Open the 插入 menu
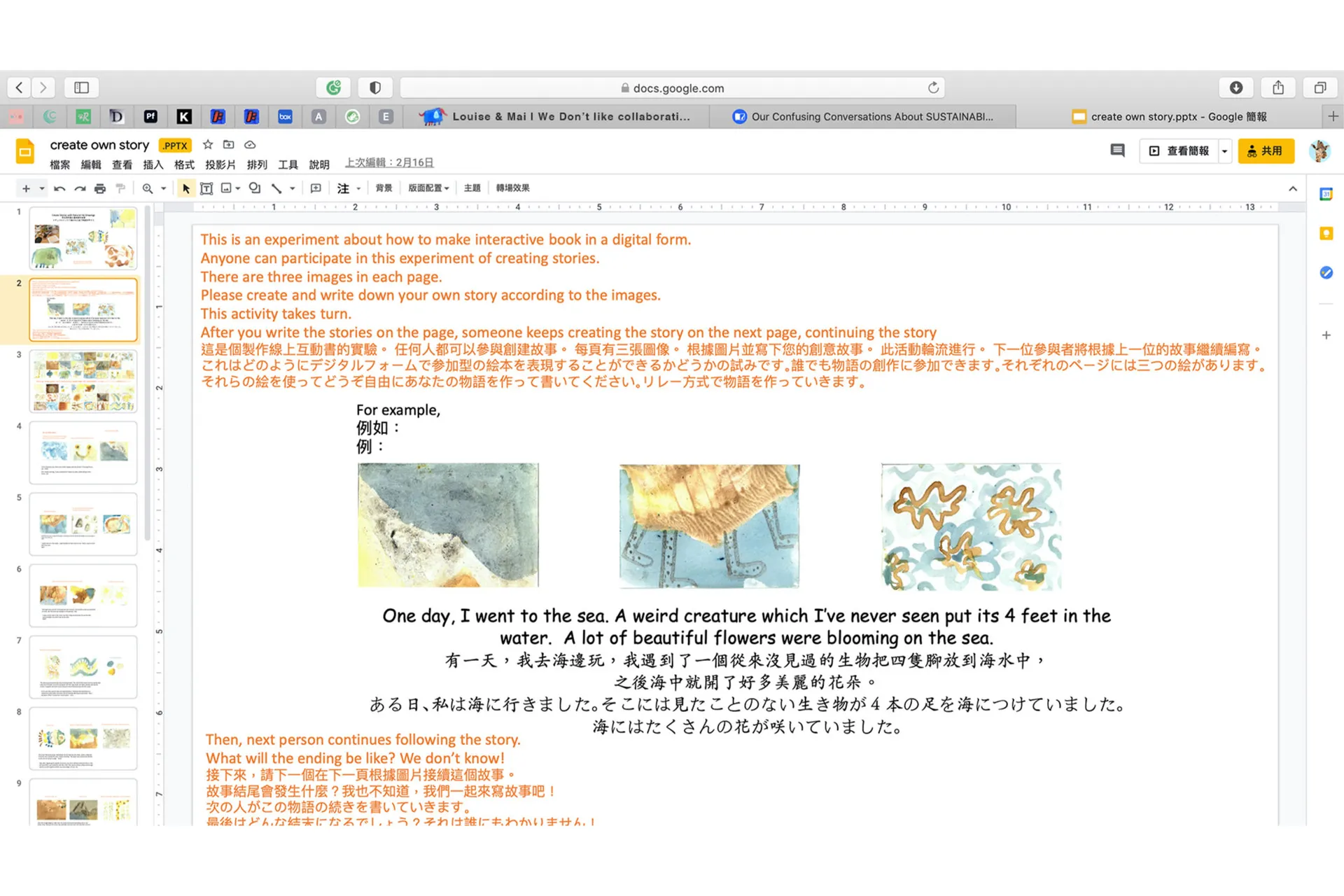1344x896 pixels. coord(153,164)
